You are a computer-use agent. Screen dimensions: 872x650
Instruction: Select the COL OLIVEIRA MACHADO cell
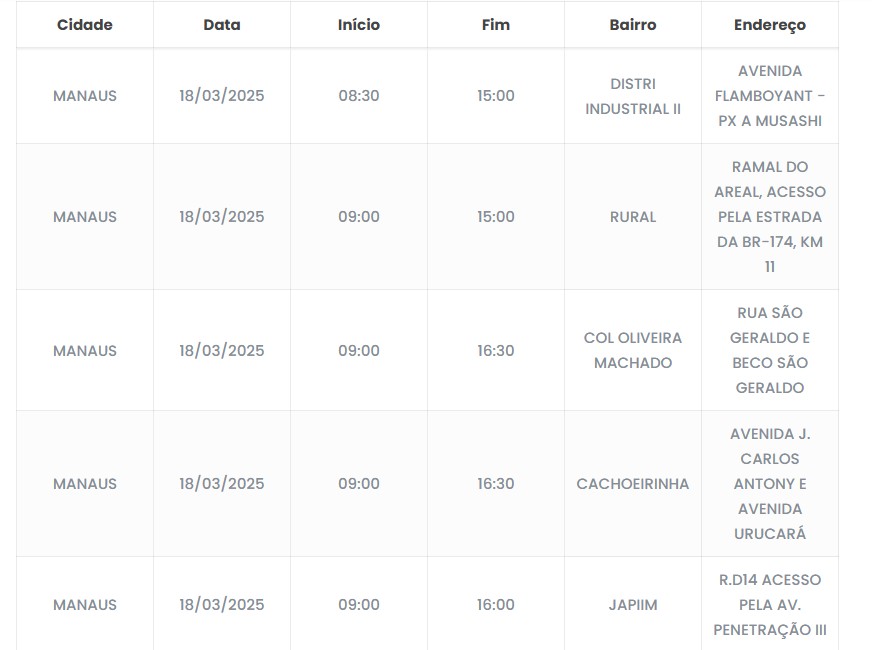click(x=633, y=351)
